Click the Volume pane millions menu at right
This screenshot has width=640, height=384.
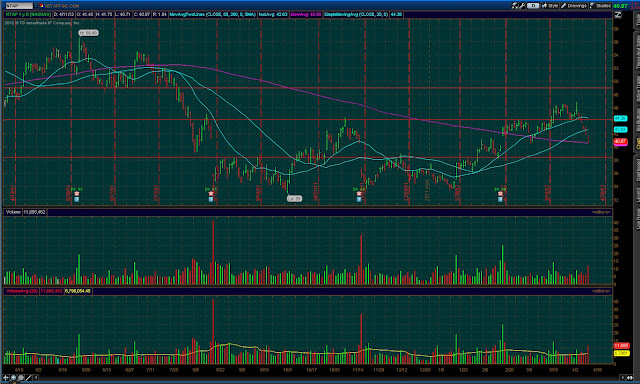point(601,212)
